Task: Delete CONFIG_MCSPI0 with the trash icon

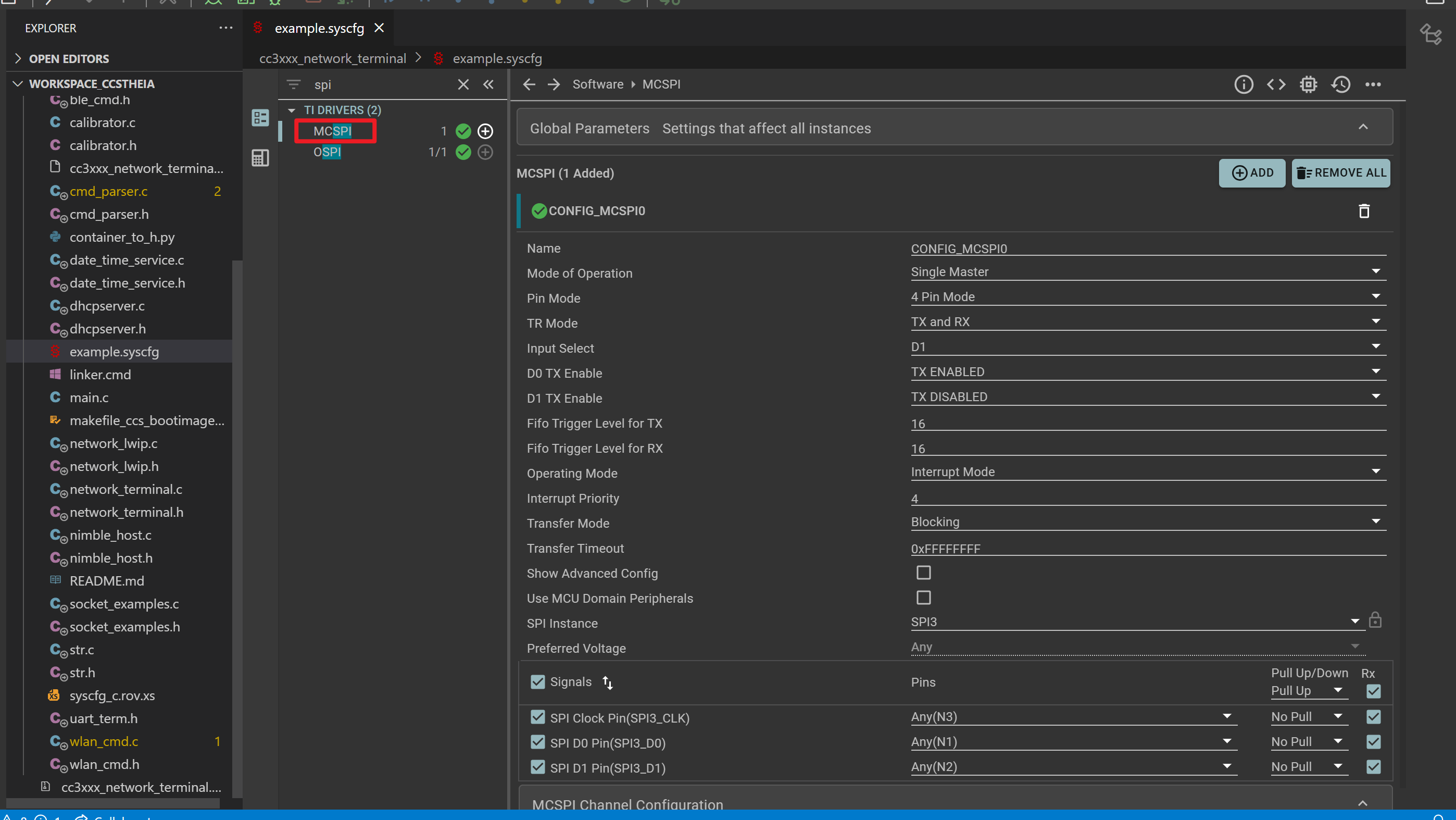Action: 1364,211
